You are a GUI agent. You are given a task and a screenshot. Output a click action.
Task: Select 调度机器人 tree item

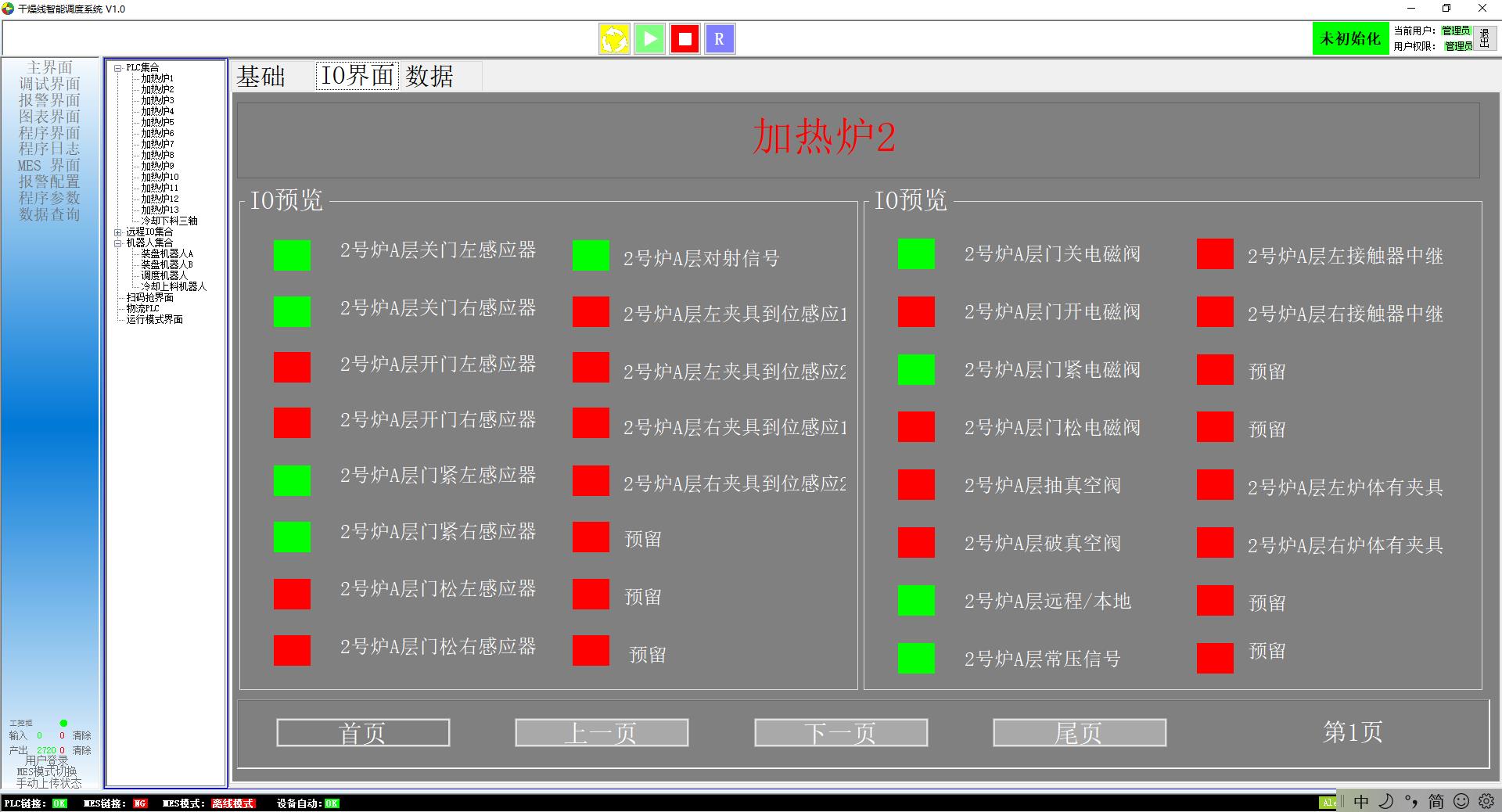[164, 276]
